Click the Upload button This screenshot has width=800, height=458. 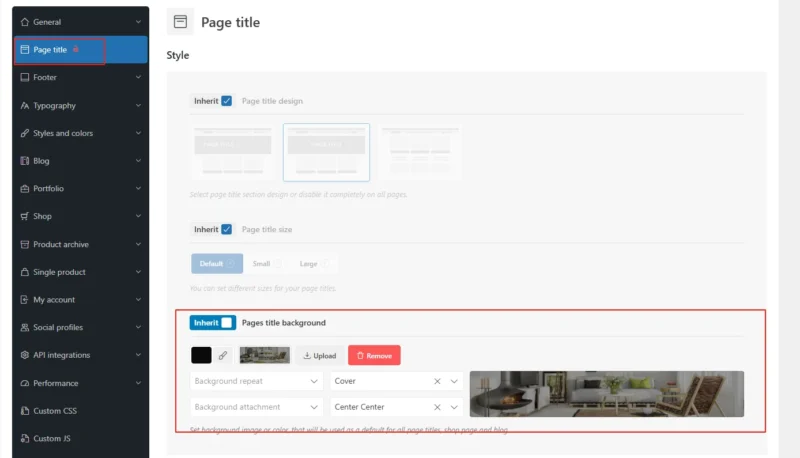tap(319, 355)
